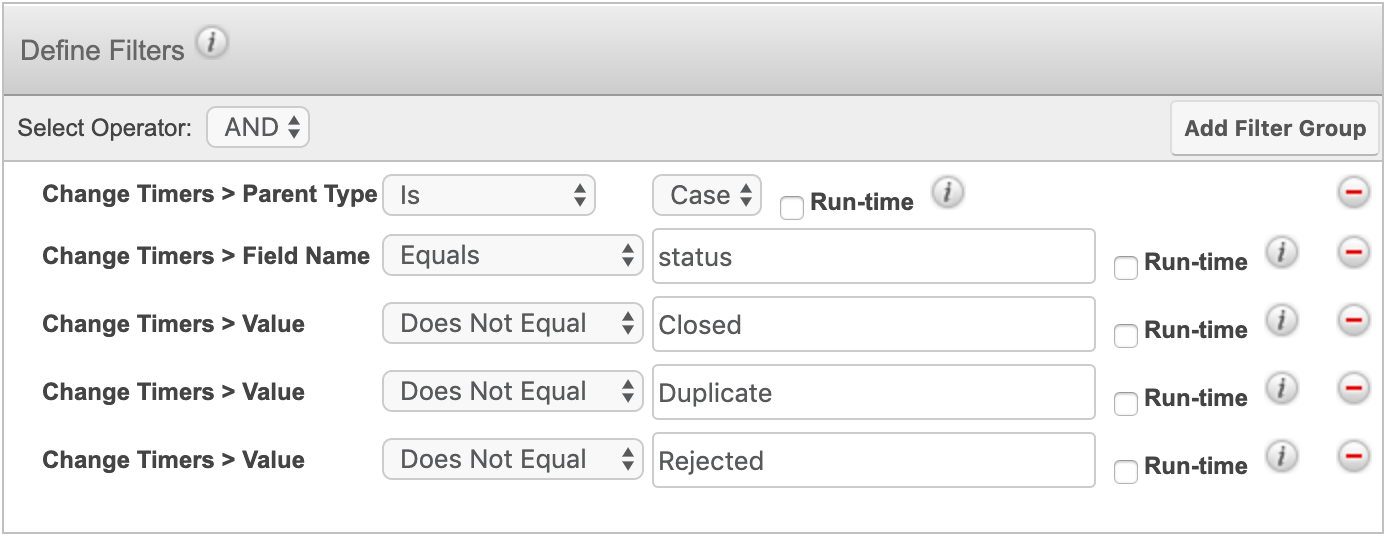Change the Is qualifier dropdown
1386x536 pixels.
tap(489, 195)
